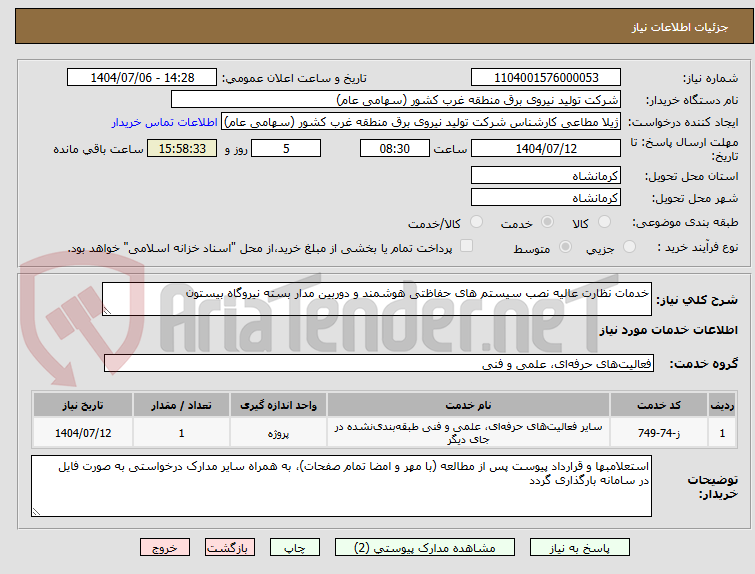Select the خدمت radio button

click(547, 222)
